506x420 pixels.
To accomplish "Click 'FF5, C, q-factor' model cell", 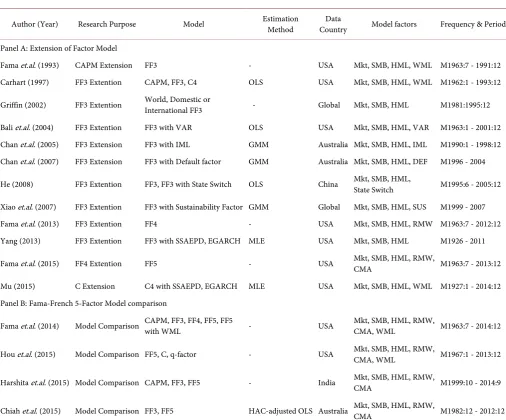I will point(170,354).
